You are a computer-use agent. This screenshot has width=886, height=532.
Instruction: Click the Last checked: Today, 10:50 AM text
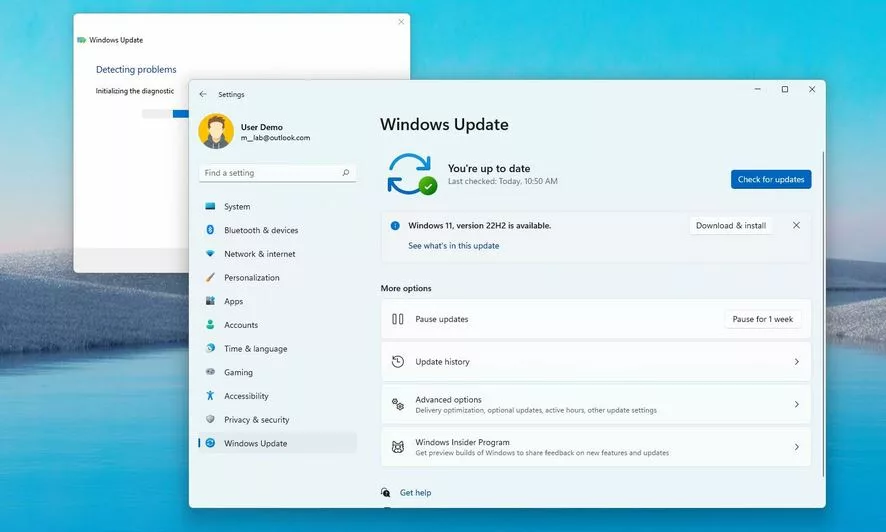coord(502,181)
